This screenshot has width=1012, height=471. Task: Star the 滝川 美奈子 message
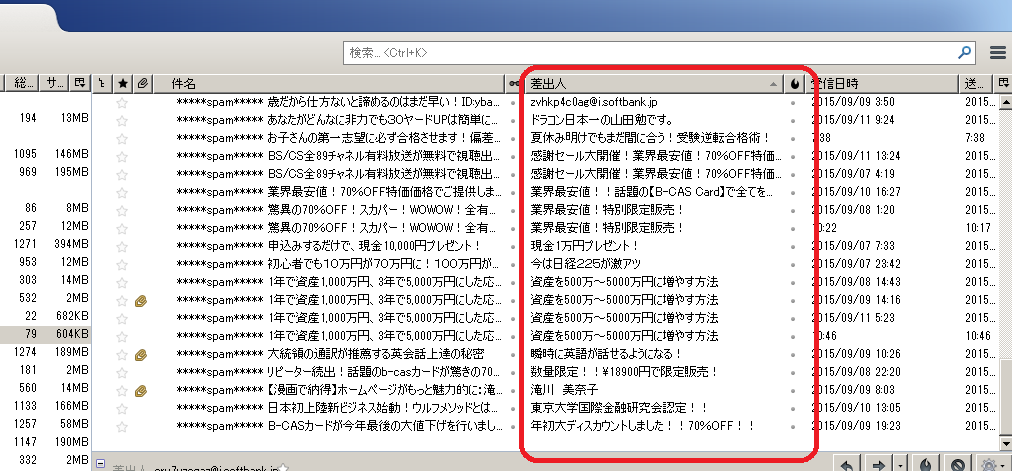(x=123, y=390)
